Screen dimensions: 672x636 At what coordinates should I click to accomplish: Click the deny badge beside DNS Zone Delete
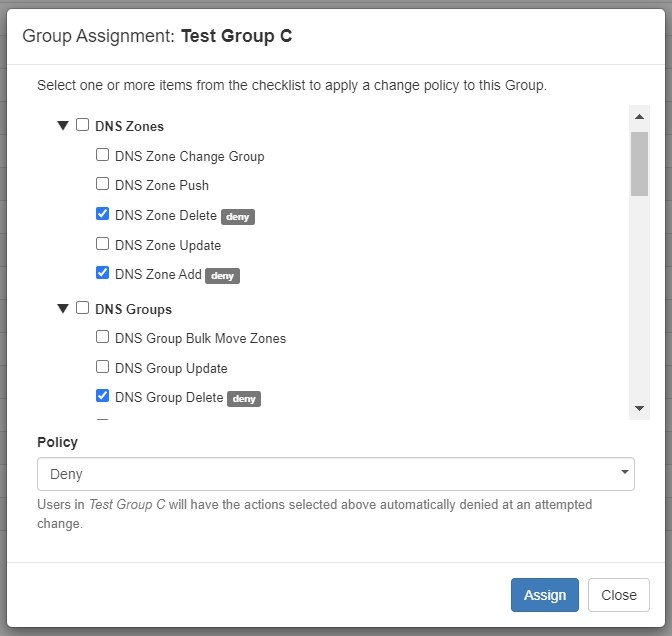(x=237, y=216)
